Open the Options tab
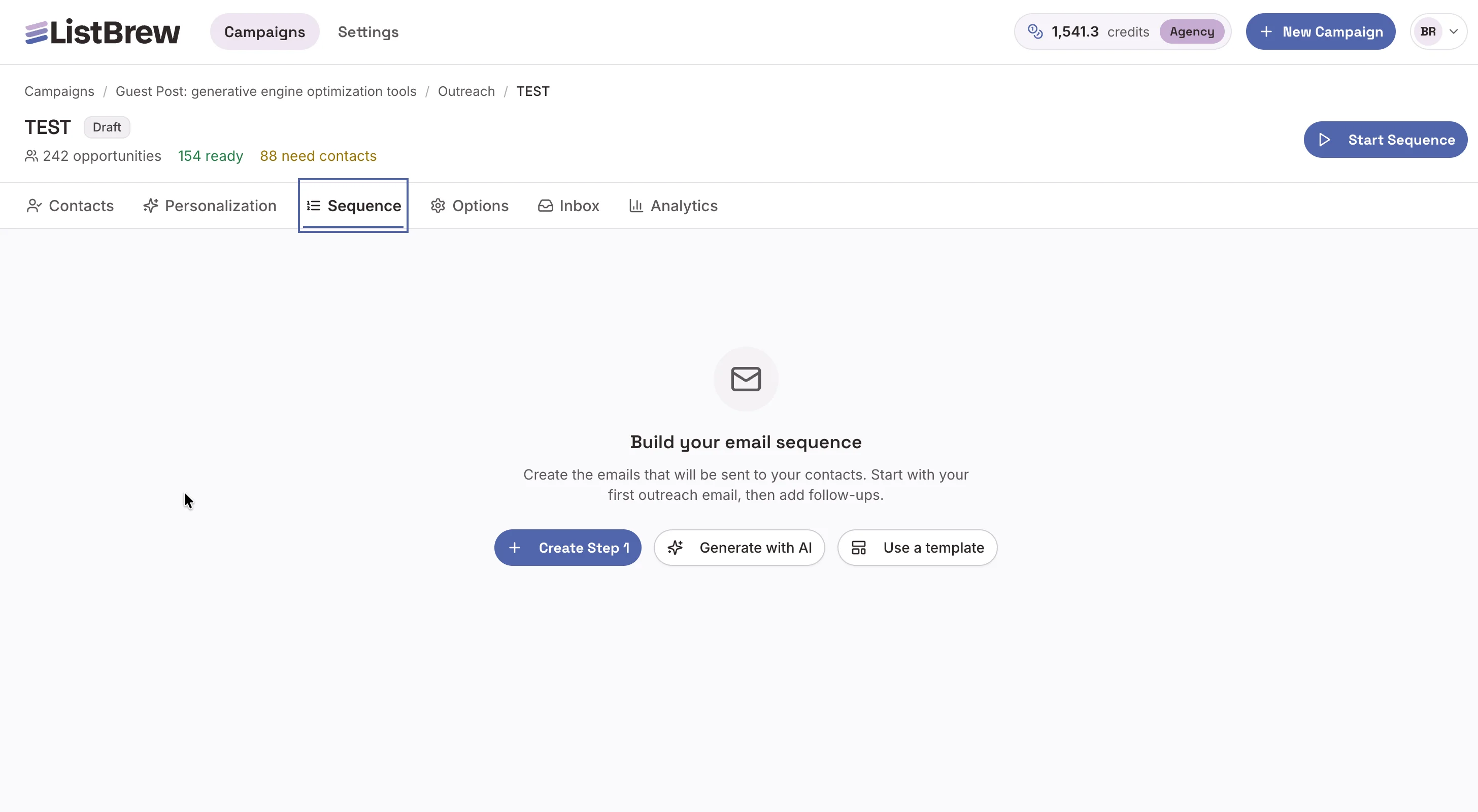The image size is (1478, 812). pyautogui.click(x=469, y=206)
